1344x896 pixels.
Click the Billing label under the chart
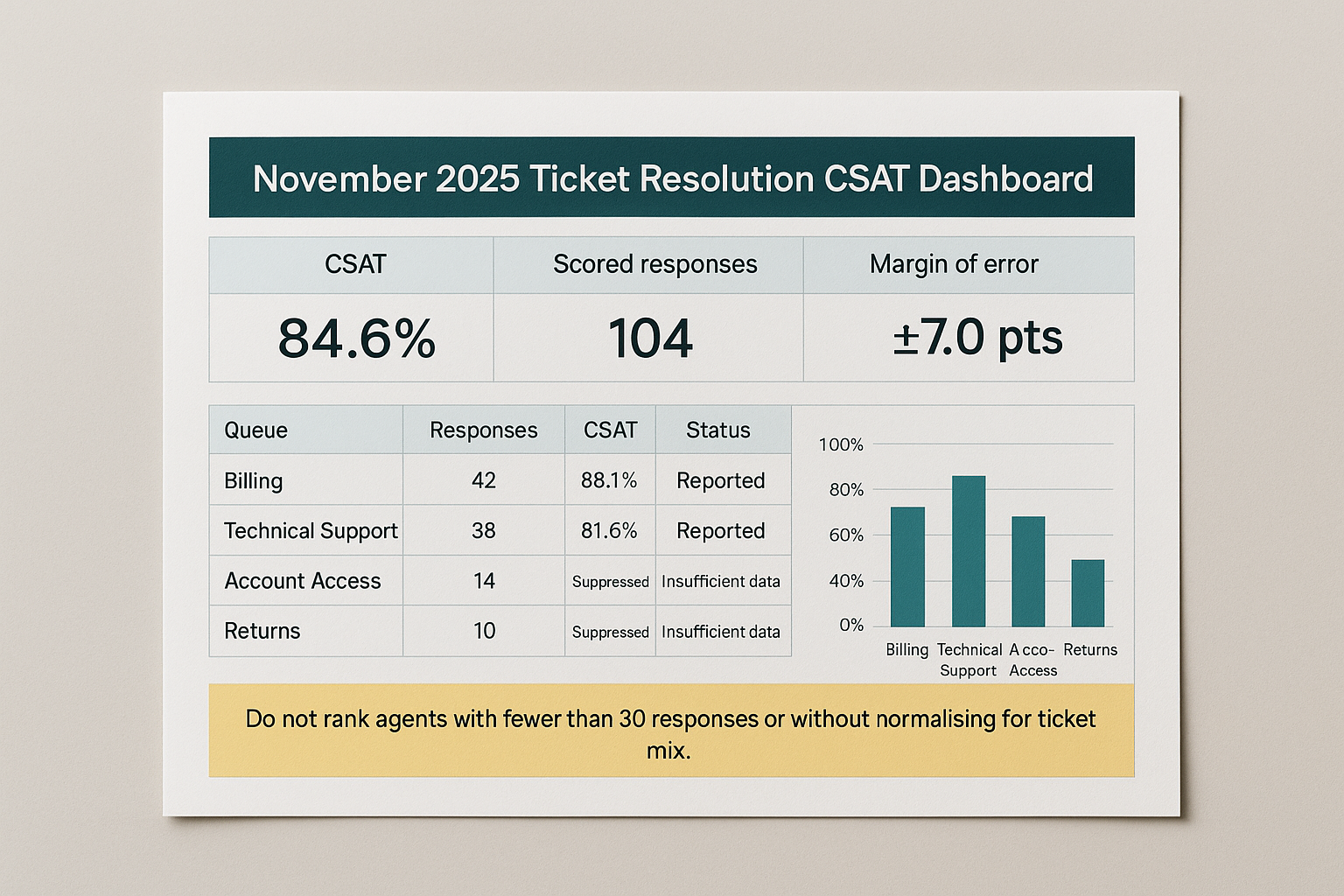click(x=907, y=650)
